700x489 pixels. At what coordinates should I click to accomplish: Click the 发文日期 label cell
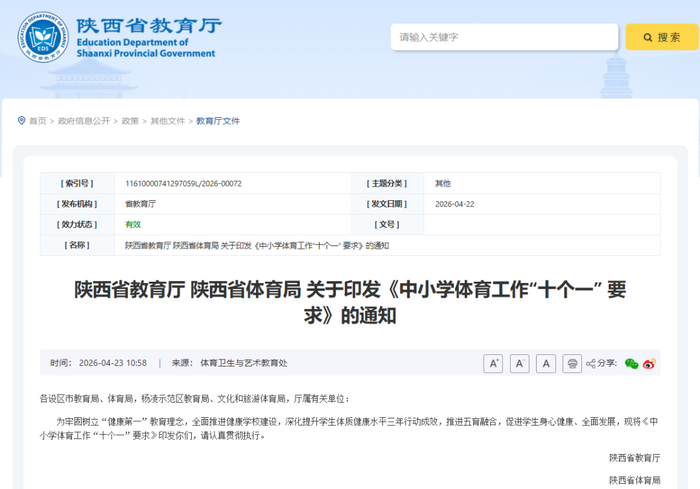point(387,204)
